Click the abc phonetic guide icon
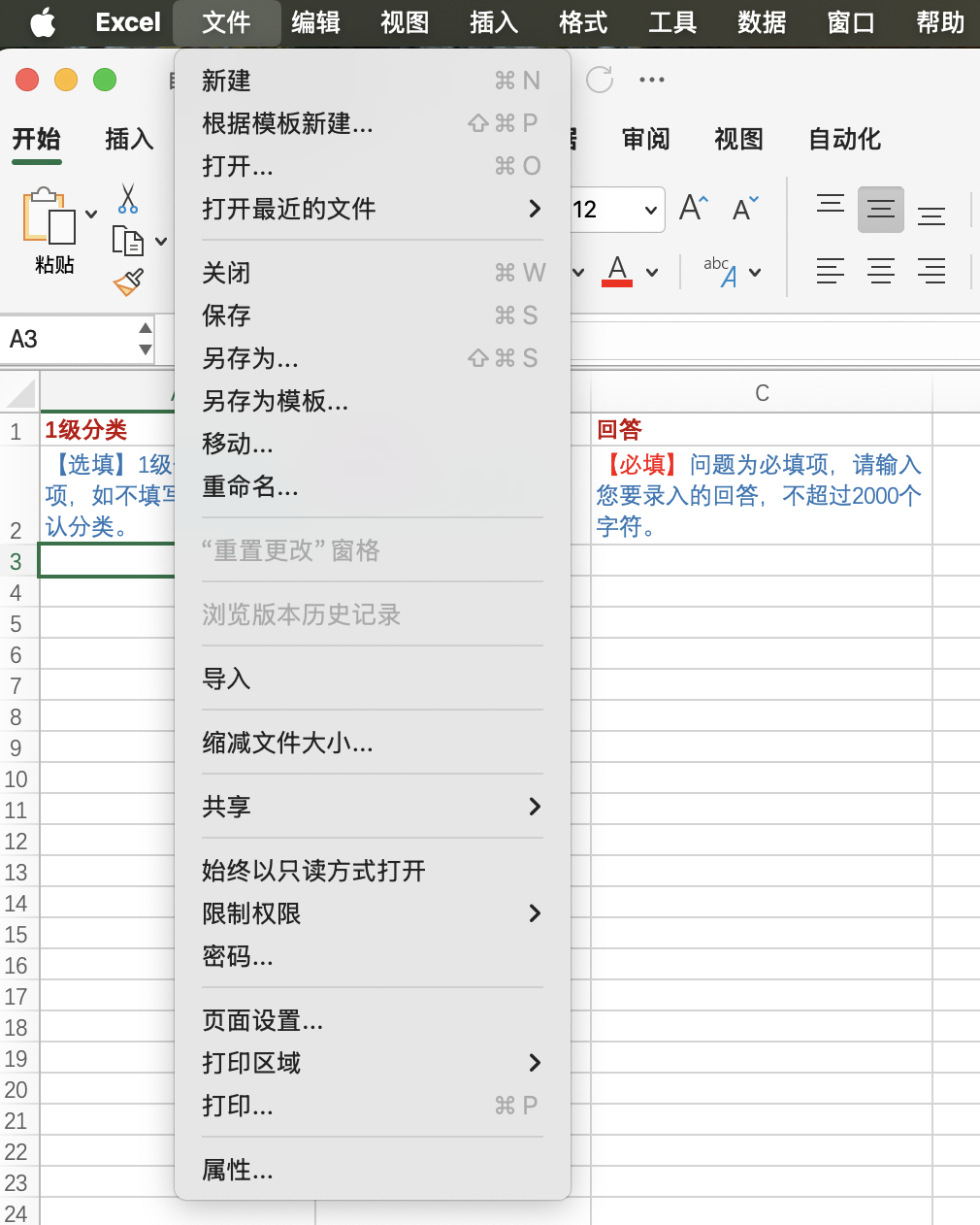The image size is (980, 1225). click(721, 271)
